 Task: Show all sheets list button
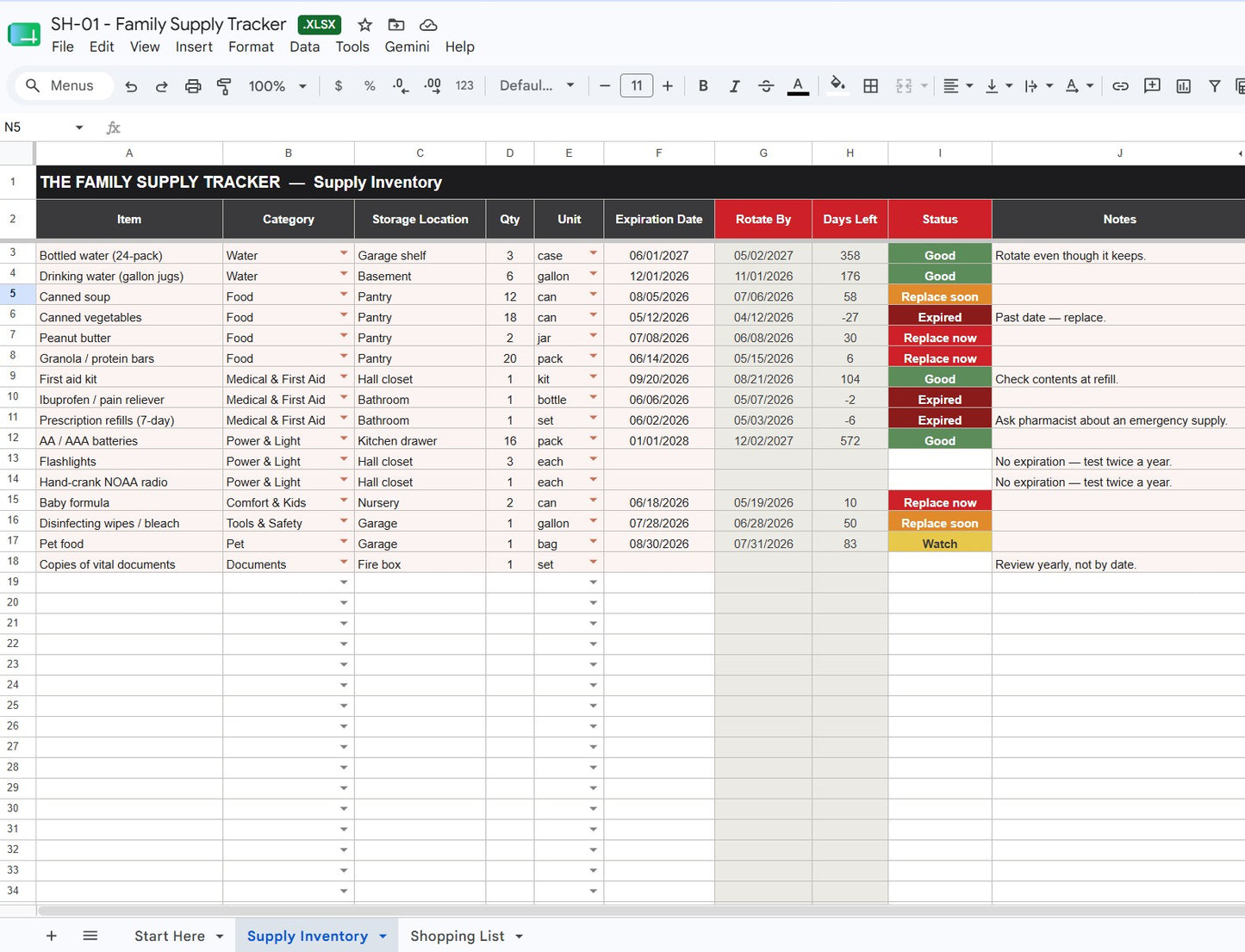[x=90, y=936]
